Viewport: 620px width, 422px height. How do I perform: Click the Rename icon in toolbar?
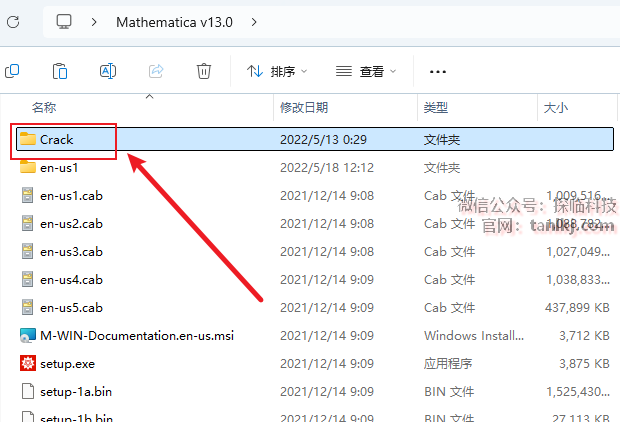tap(108, 71)
